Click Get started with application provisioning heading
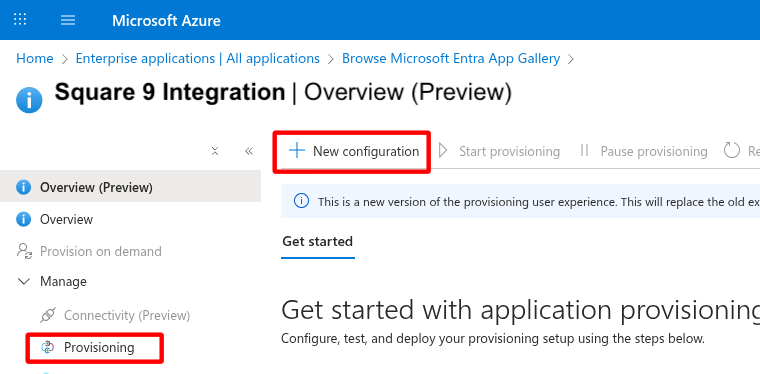Image resolution: width=760 pixels, height=374 pixels. click(521, 310)
